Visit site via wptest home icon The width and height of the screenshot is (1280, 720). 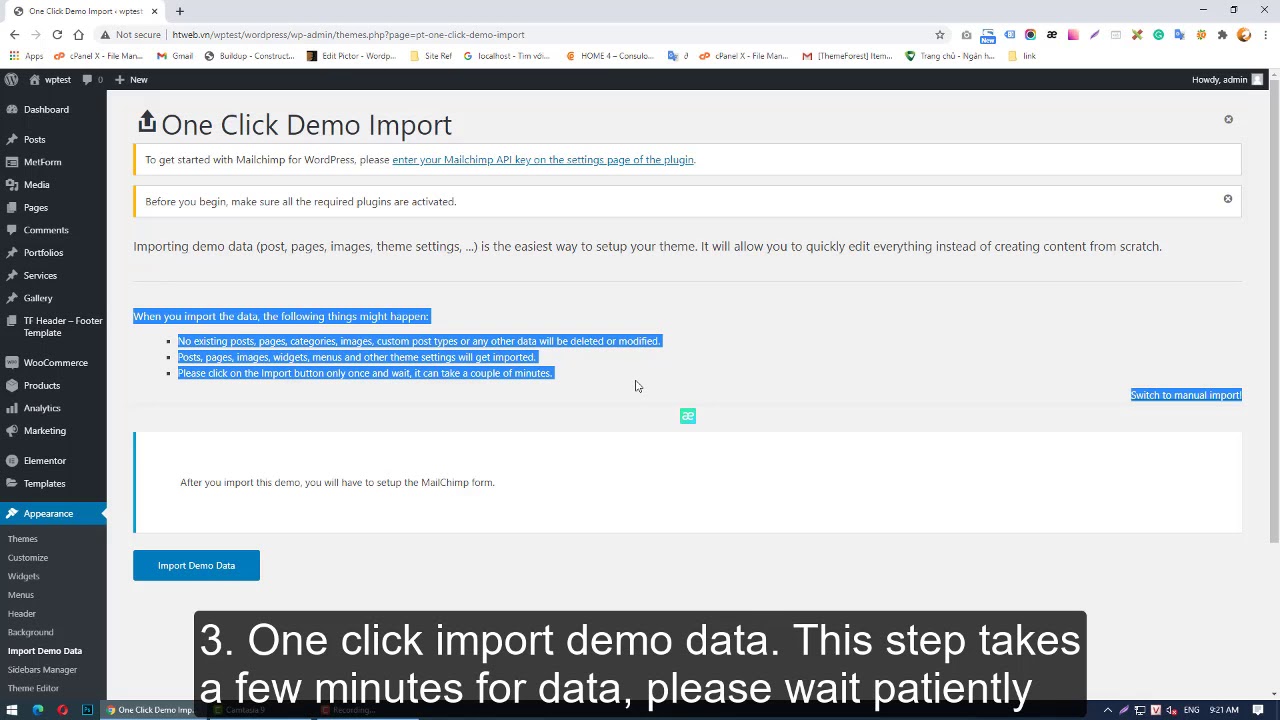(x=50, y=80)
